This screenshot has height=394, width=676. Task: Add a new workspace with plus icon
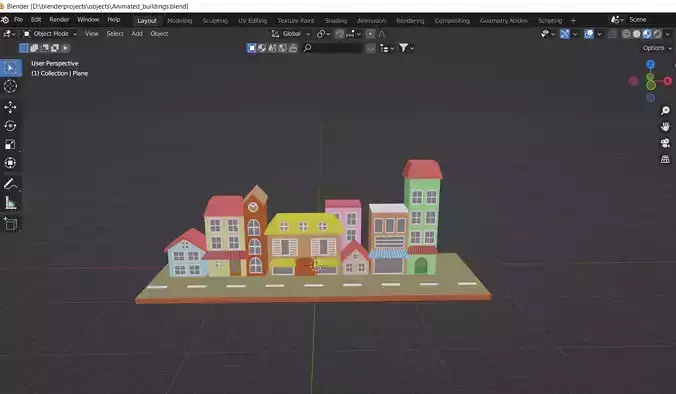(x=573, y=20)
